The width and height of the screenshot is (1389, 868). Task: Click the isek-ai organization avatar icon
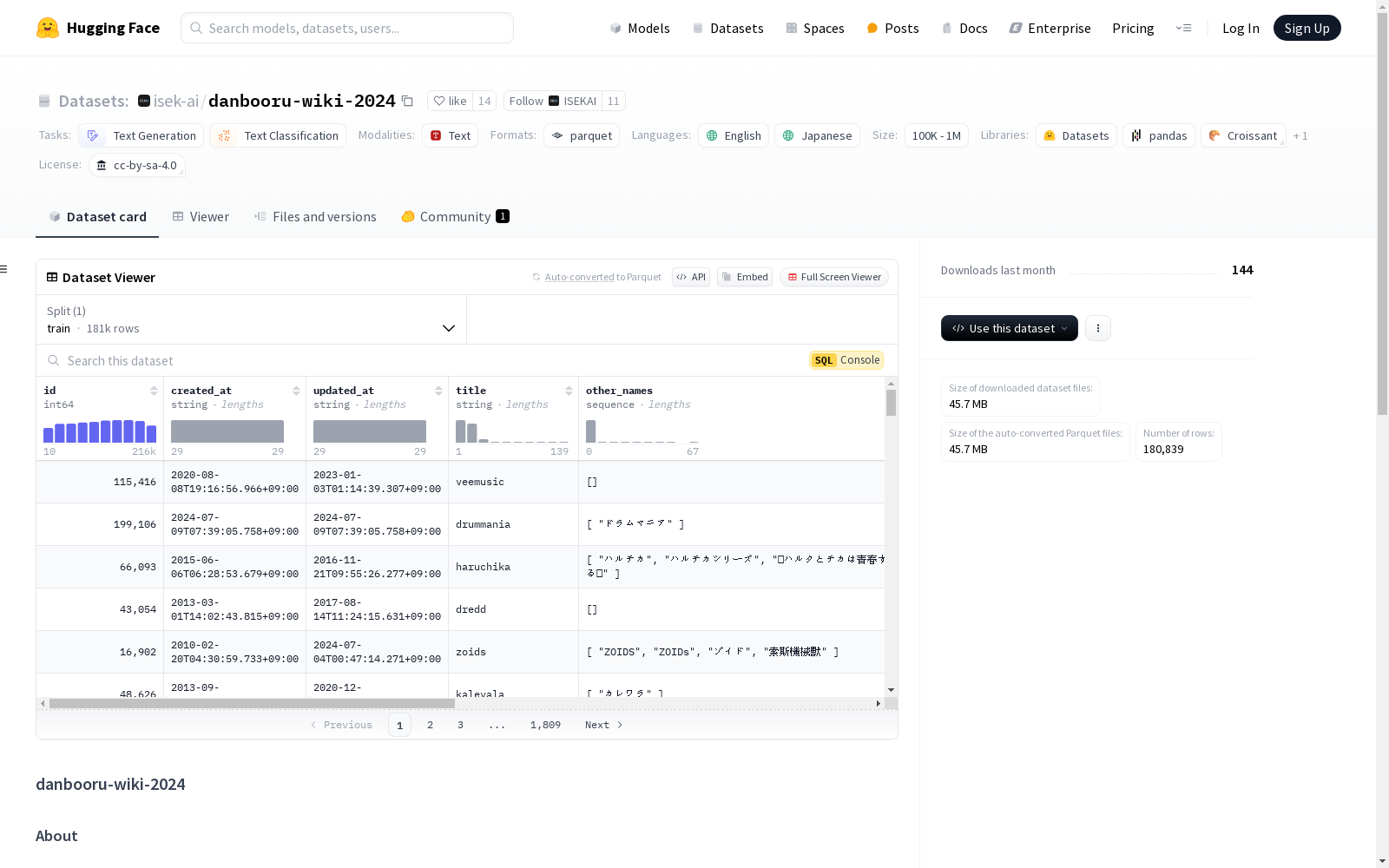(144, 101)
